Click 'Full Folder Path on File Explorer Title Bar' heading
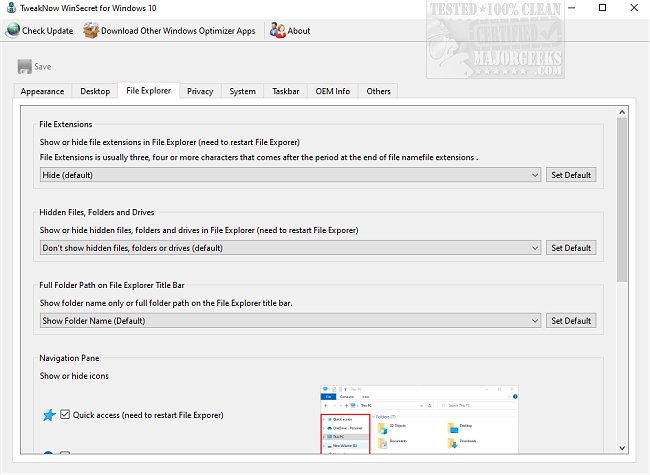 pyautogui.click(x=112, y=285)
